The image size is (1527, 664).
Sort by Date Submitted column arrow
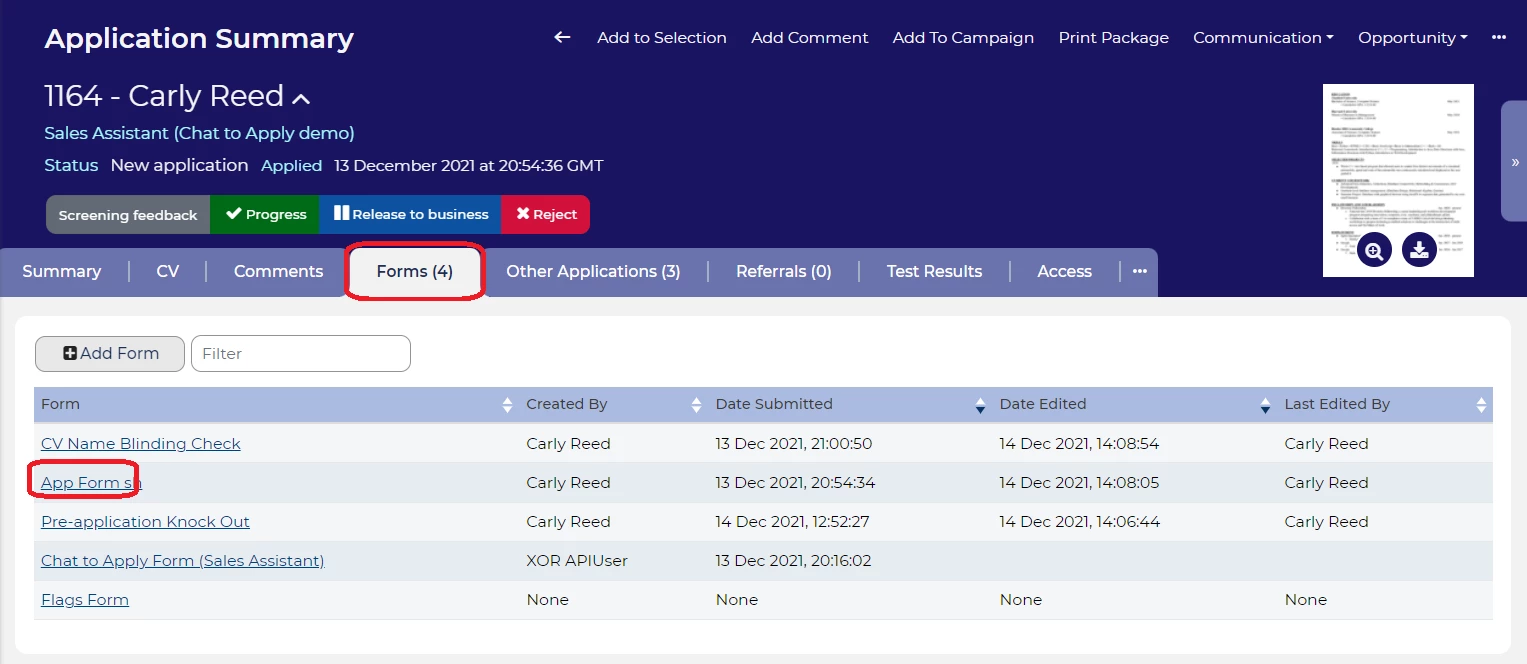[x=980, y=405]
